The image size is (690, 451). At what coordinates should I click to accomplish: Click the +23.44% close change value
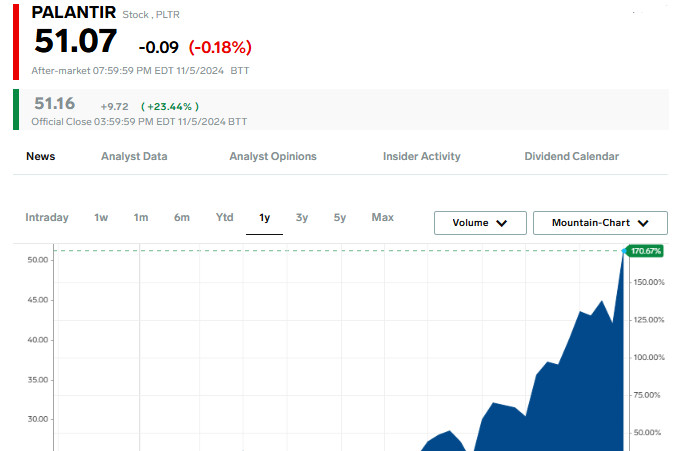click(170, 106)
